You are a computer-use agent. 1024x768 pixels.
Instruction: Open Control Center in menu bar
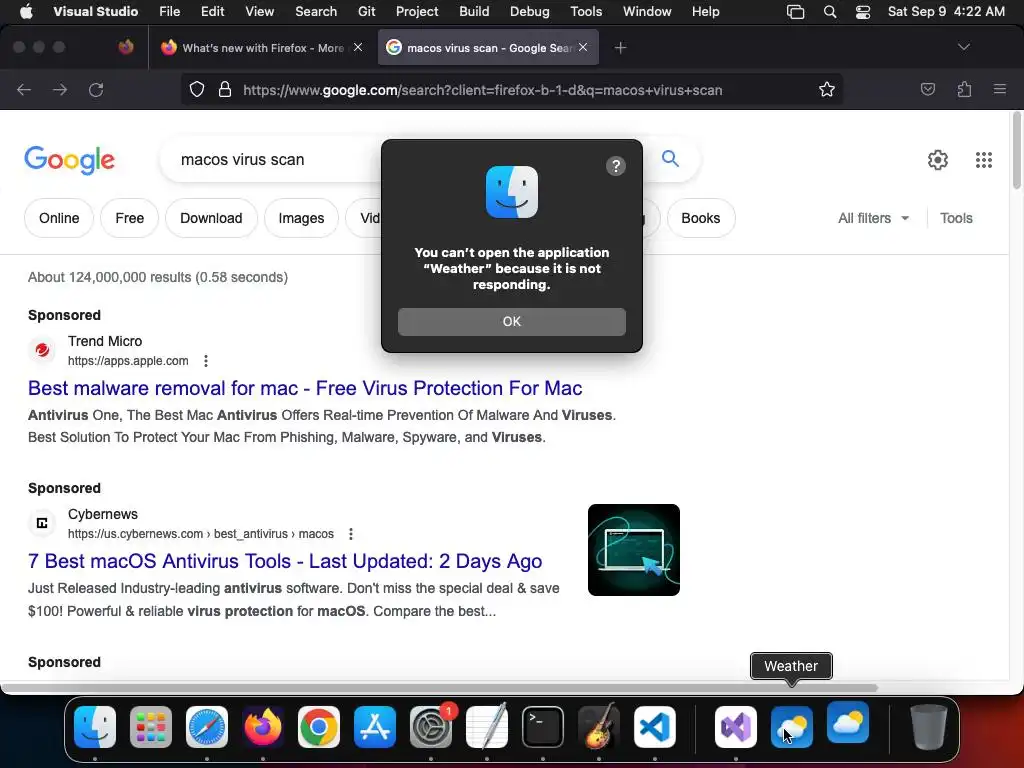point(863,12)
